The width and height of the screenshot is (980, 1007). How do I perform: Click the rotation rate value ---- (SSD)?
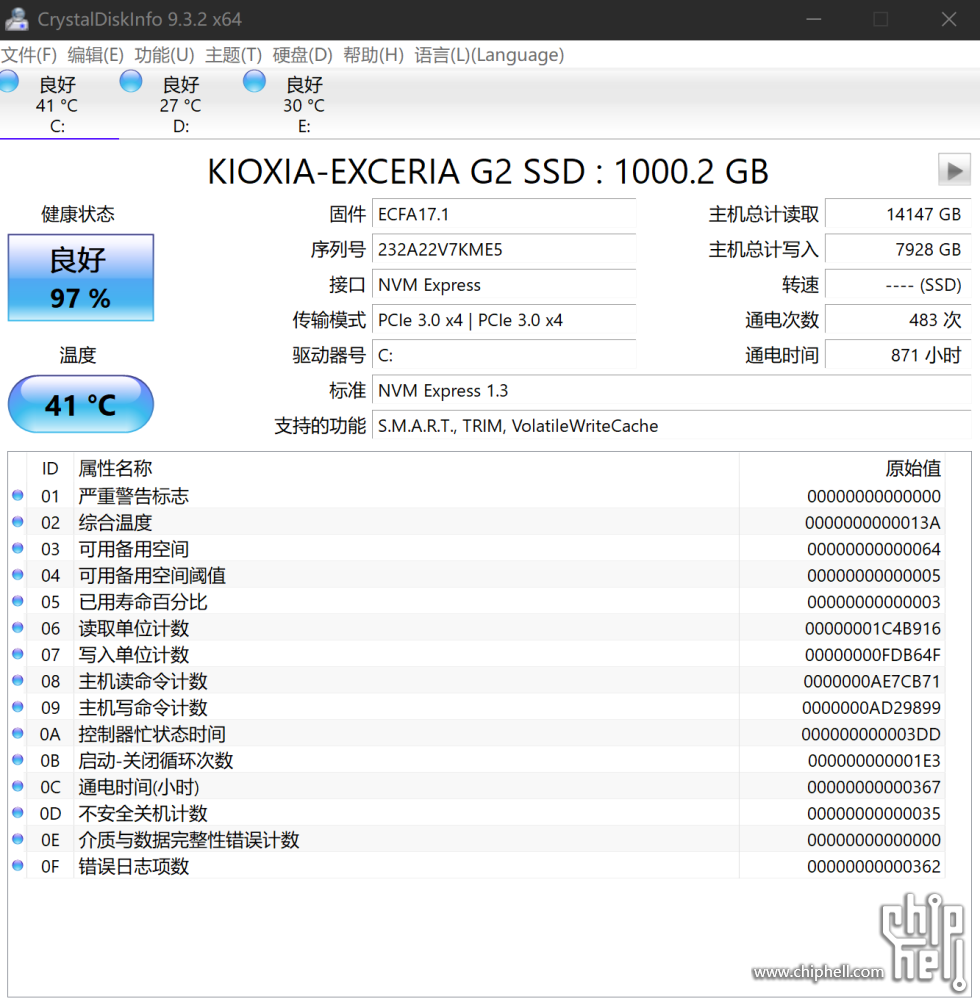[898, 285]
